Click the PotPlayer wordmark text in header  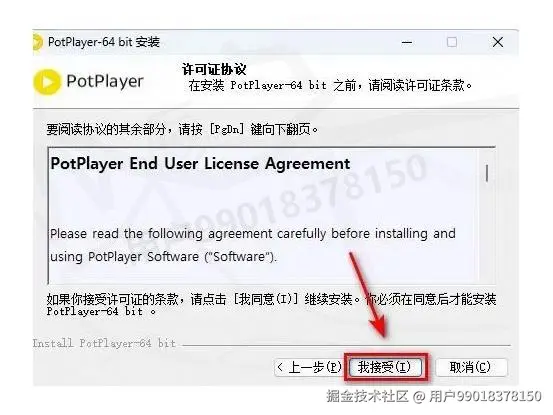pos(105,81)
